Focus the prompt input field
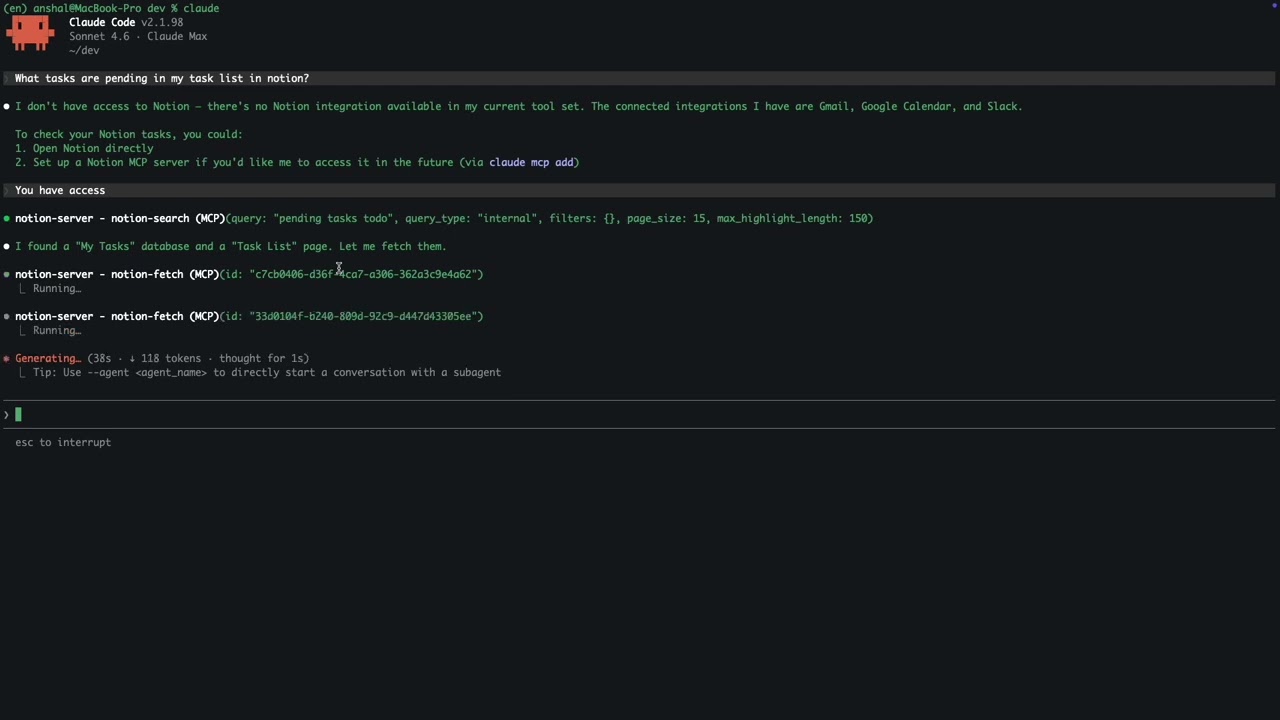 (640, 414)
